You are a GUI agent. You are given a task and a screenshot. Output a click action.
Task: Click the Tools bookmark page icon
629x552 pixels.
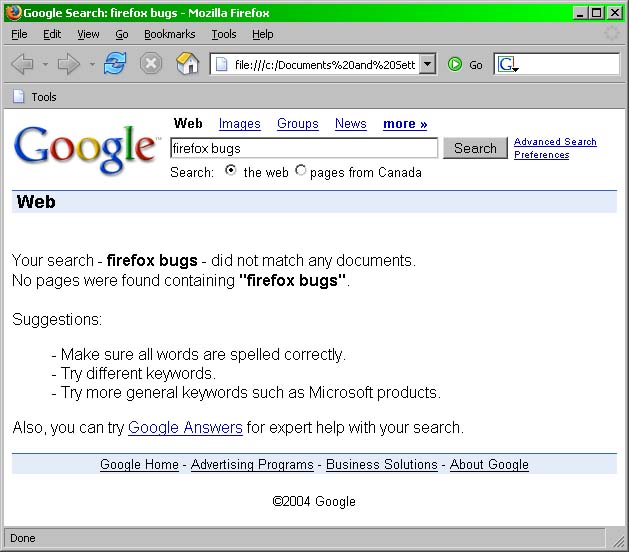18,96
